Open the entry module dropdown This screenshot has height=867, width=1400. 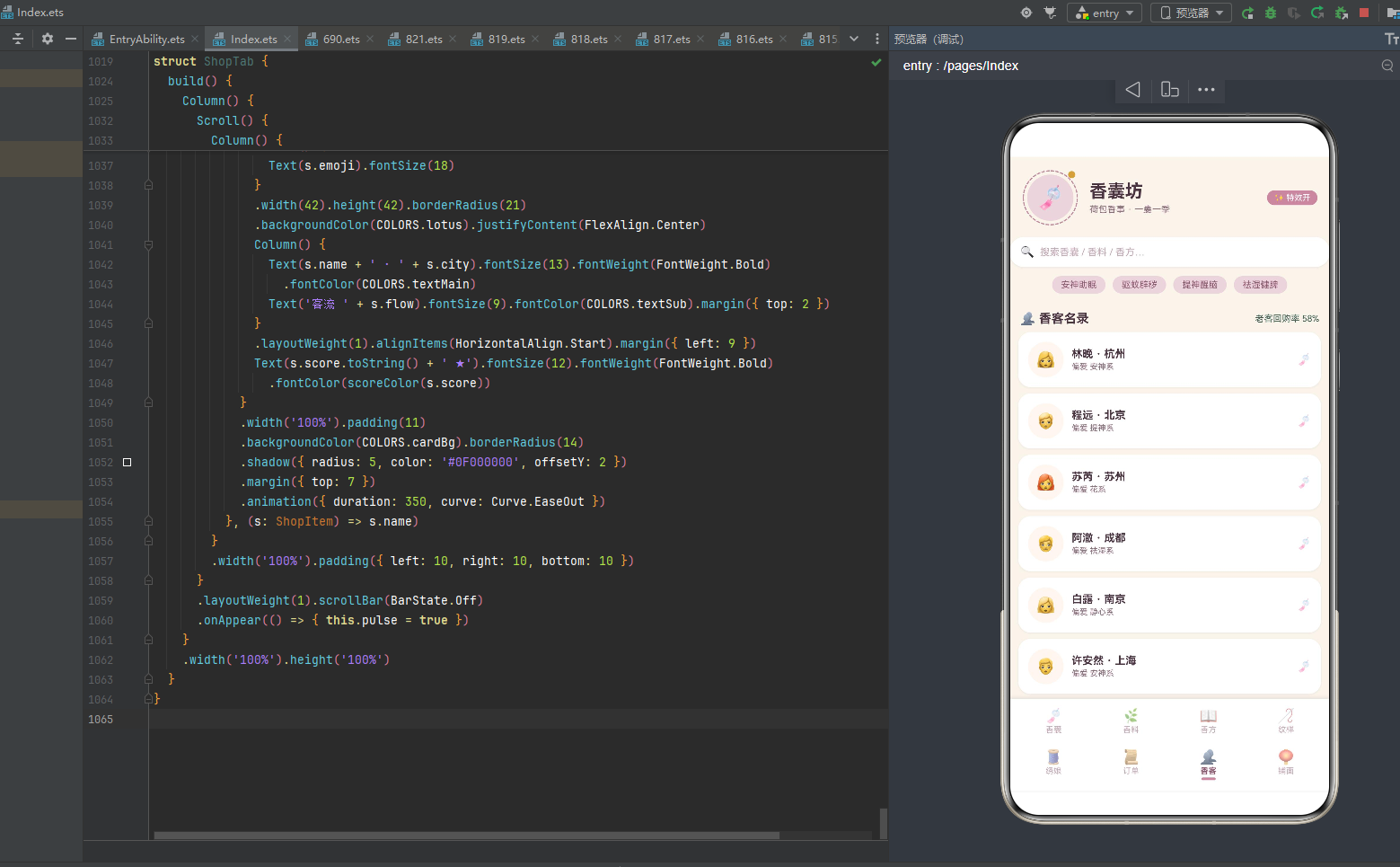(x=1105, y=13)
